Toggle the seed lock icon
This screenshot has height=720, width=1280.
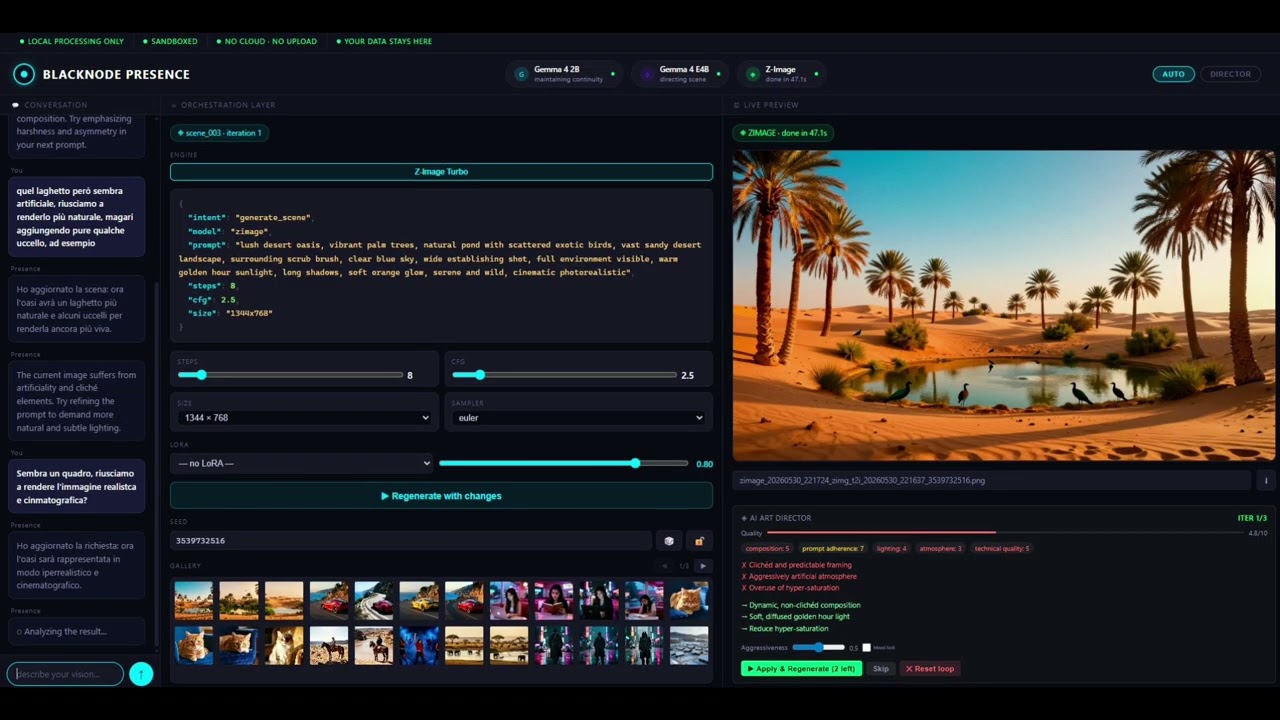tap(699, 541)
